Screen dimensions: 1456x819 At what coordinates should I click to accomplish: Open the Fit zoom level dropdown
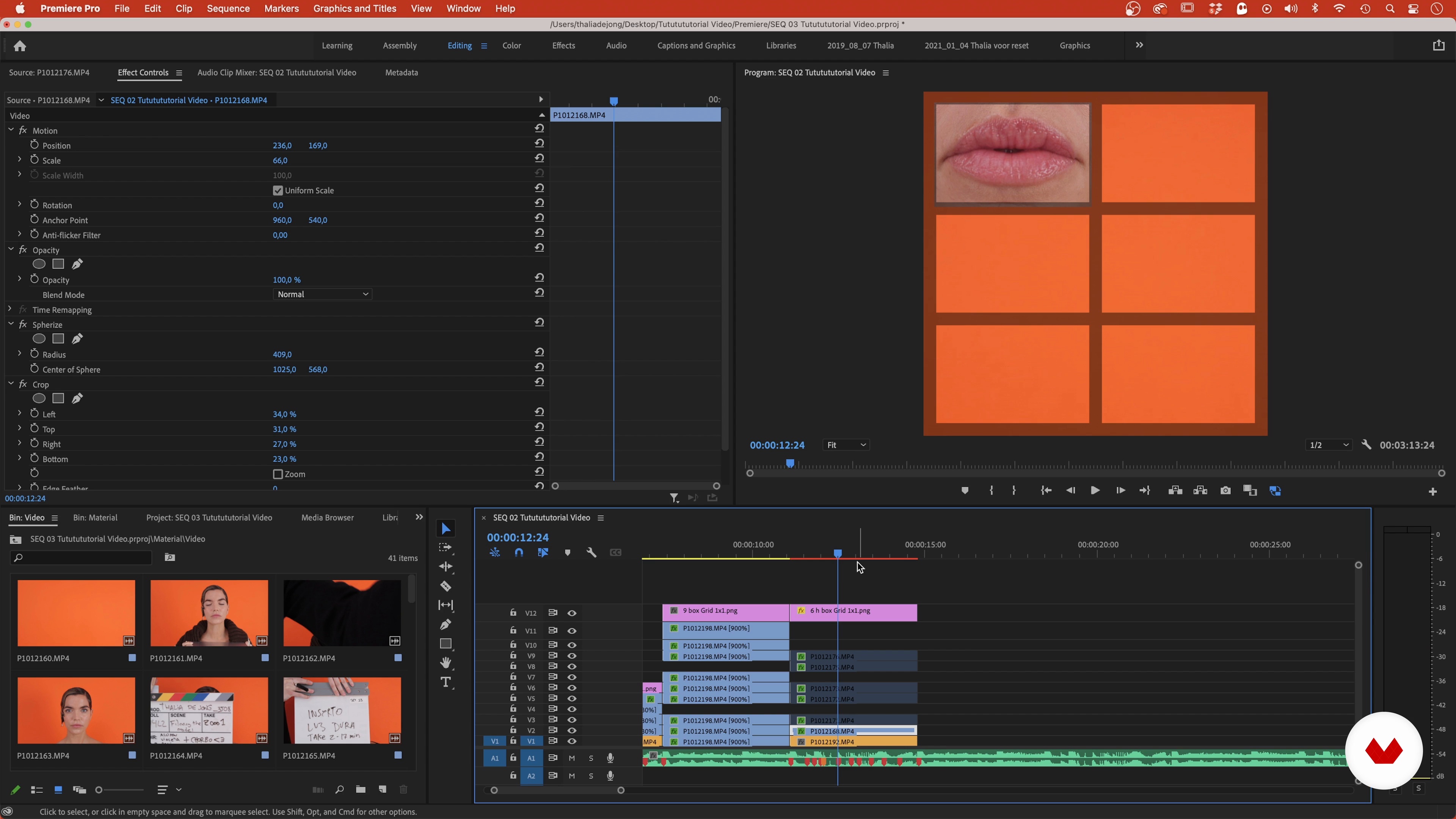(x=846, y=446)
